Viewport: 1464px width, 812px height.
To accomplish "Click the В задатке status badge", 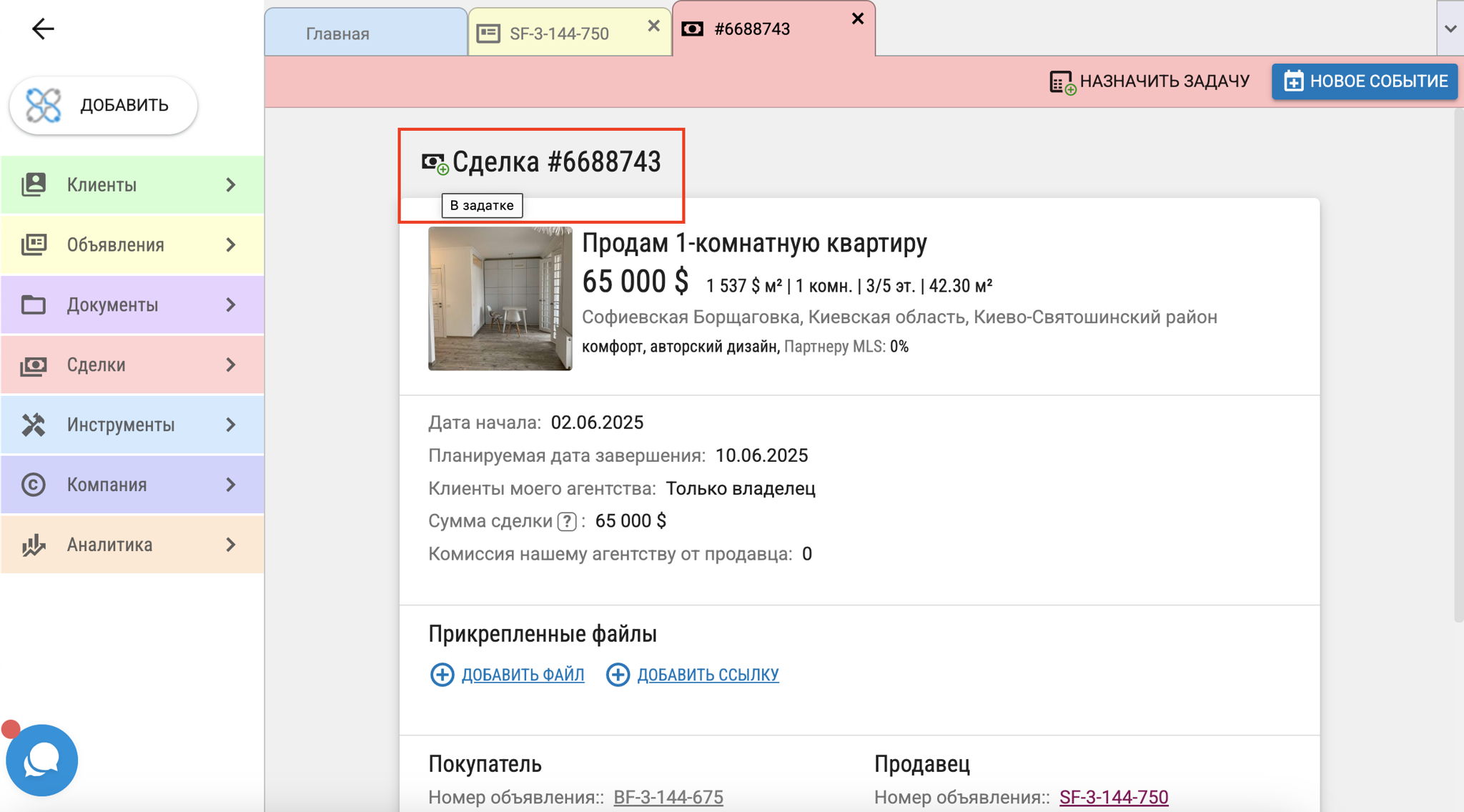I will (482, 205).
